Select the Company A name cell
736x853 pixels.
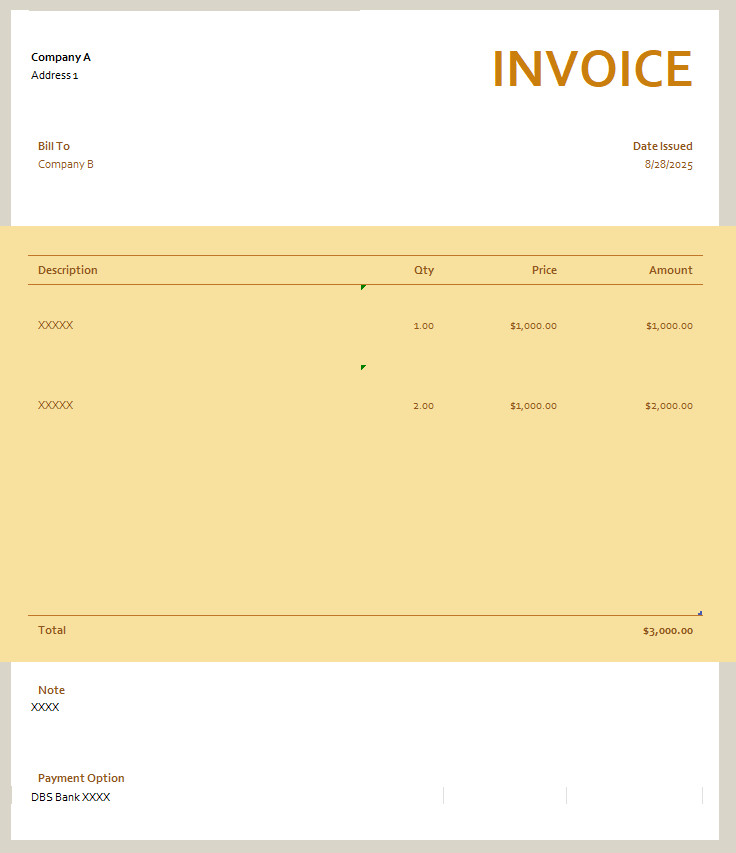point(61,57)
